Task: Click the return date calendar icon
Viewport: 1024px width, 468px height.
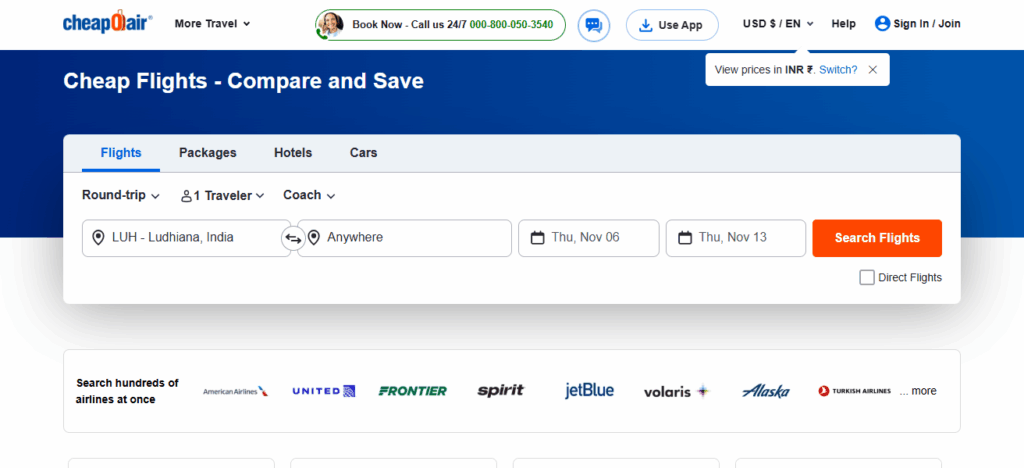Action: 685,238
